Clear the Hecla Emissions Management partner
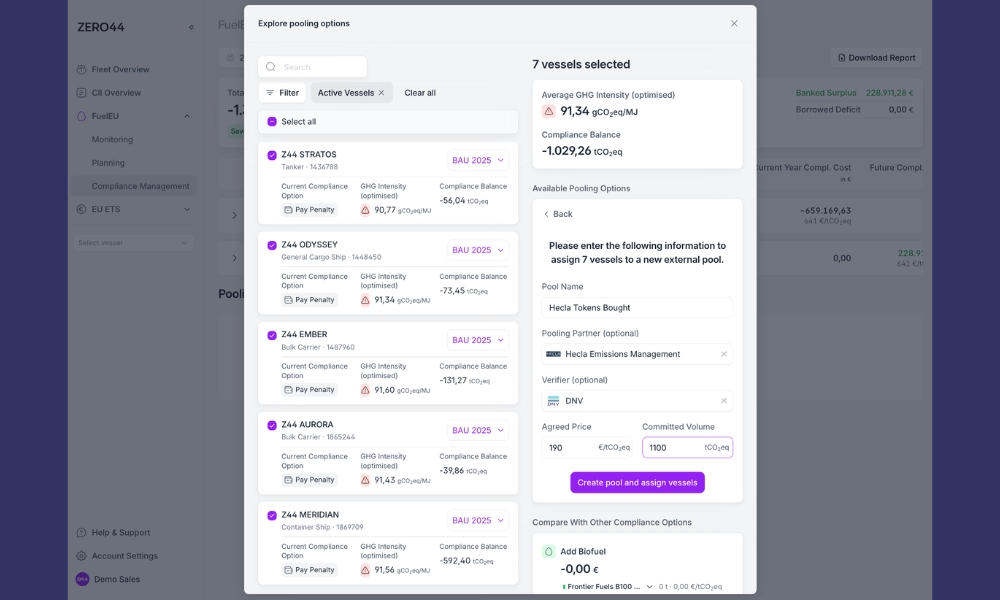This screenshot has width=1000, height=600. click(x=724, y=354)
